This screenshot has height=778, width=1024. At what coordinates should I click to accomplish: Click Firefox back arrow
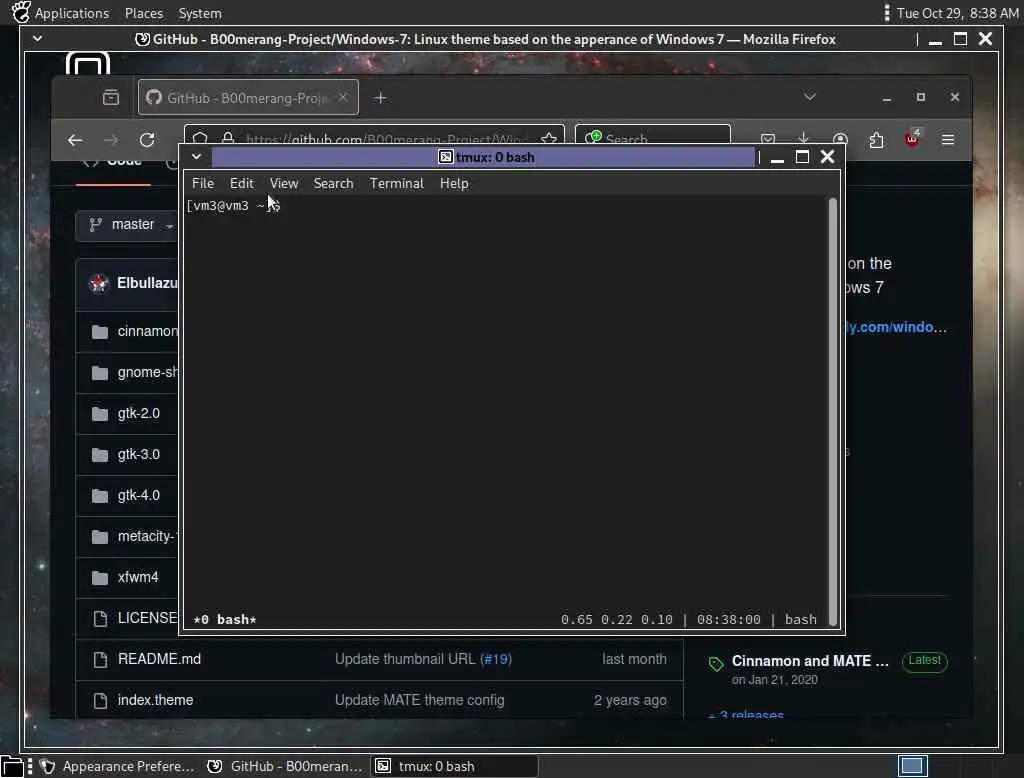coord(75,140)
